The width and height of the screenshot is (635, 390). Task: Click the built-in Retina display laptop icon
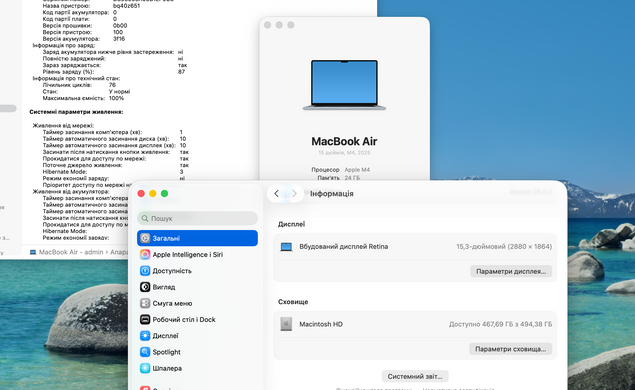286,247
